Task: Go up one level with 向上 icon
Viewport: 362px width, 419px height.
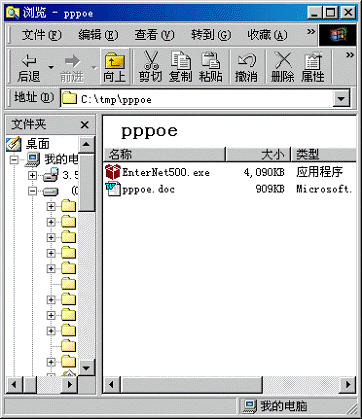Action: 114,67
